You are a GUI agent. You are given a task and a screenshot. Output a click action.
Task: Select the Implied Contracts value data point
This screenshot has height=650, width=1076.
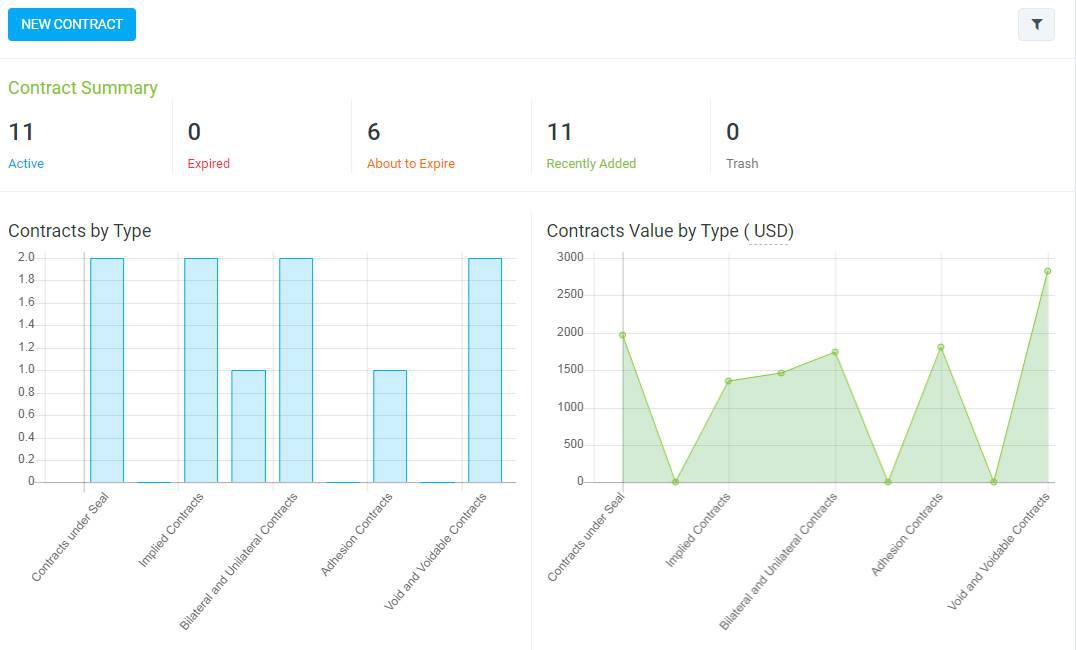728,381
